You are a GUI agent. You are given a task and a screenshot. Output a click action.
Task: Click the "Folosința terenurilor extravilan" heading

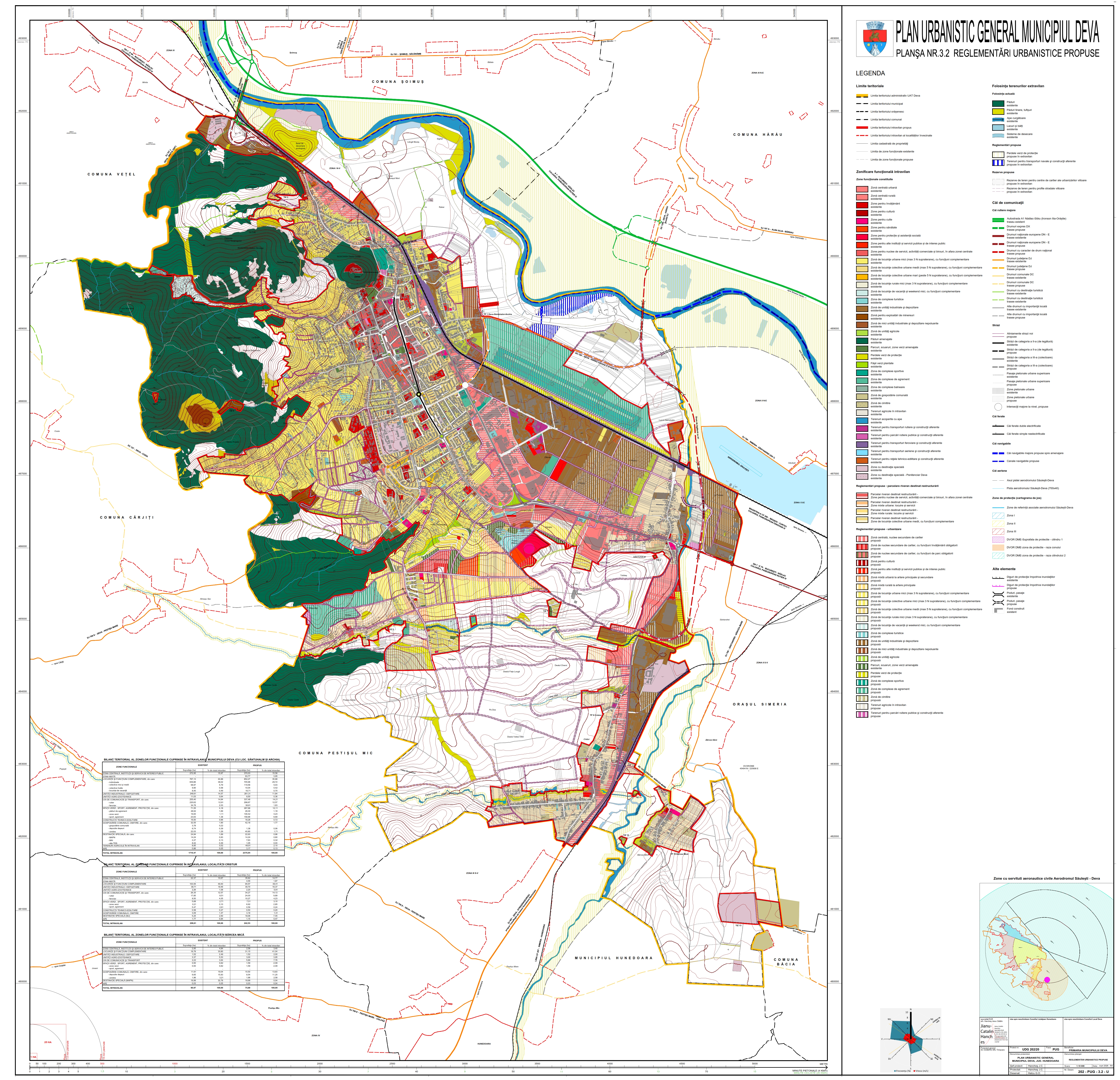click(1018, 86)
